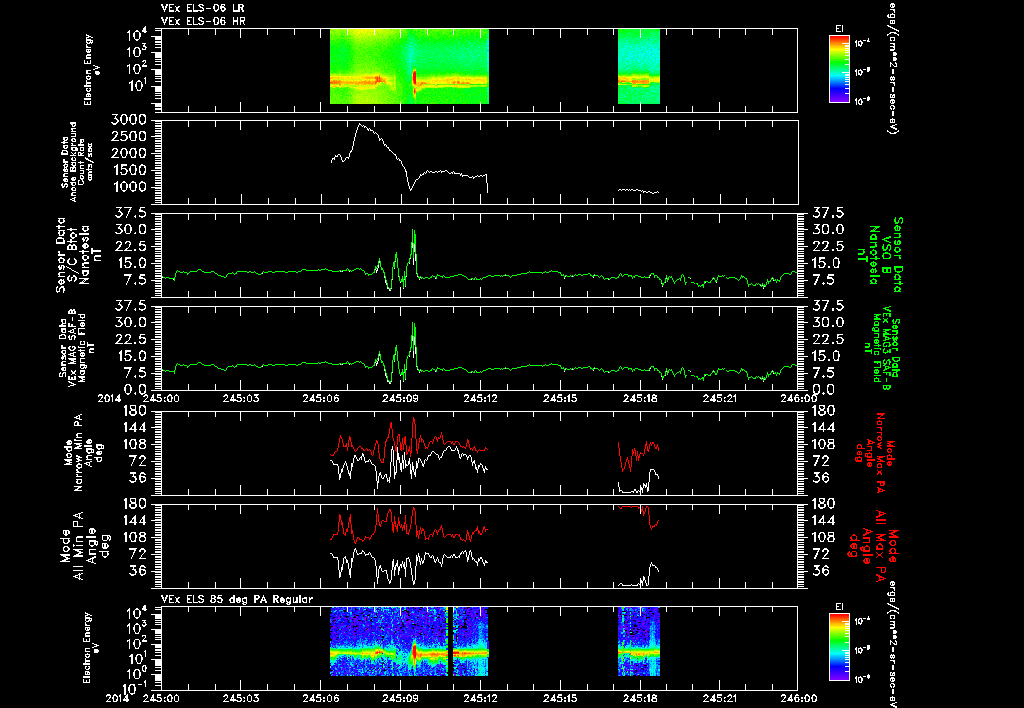Click the "1500" tick on count rate axis

point(129,170)
